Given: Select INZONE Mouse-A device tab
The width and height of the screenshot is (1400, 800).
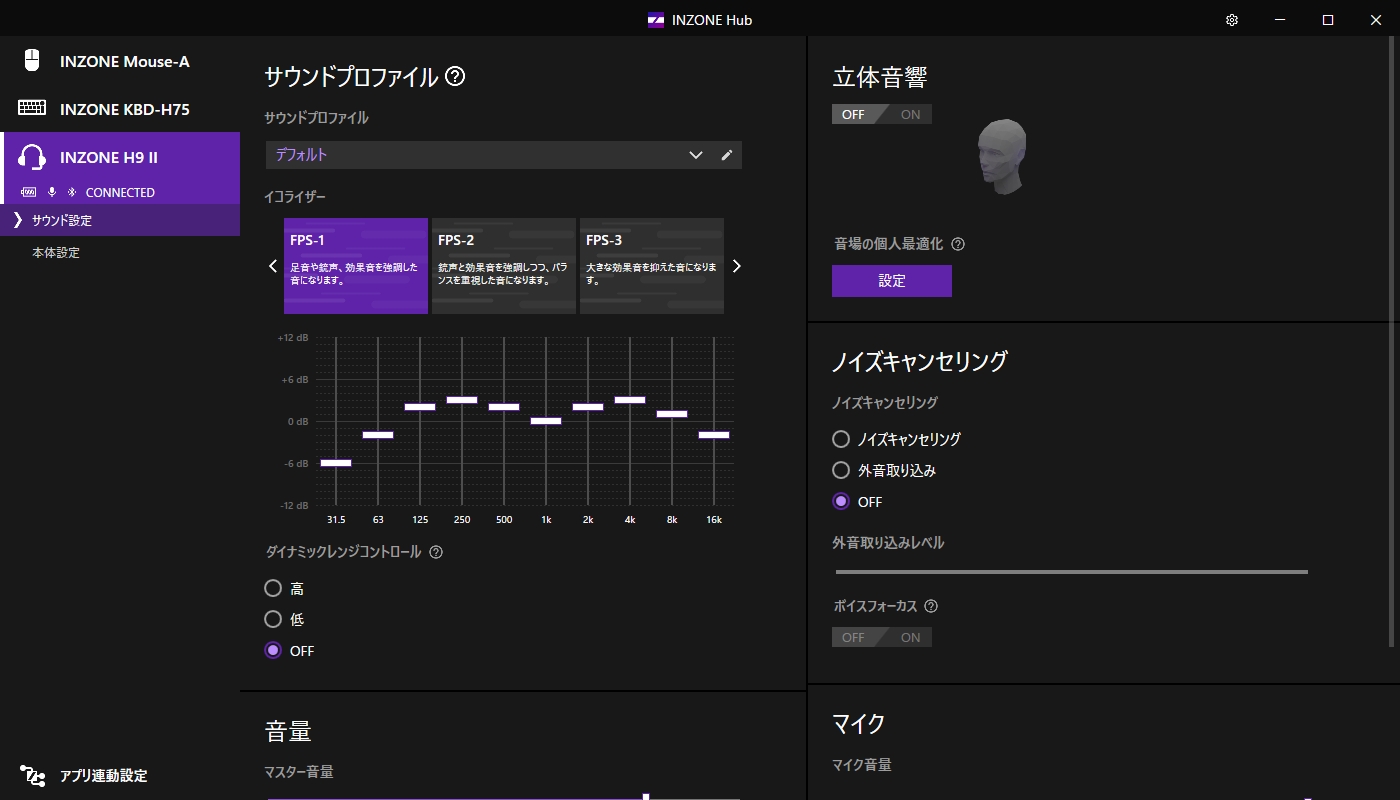Looking at the screenshot, I should 120,61.
